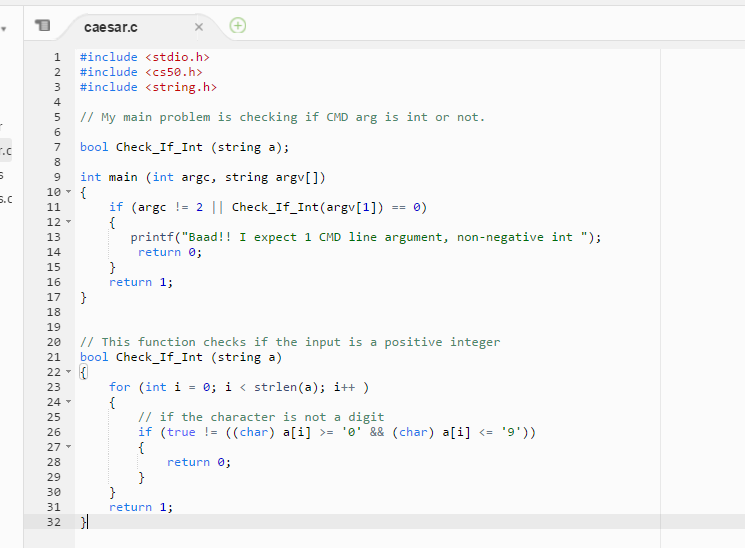Click comment 'if the character is not a digit'
The height and width of the screenshot is (548, 745).
(x=261, y=417)
